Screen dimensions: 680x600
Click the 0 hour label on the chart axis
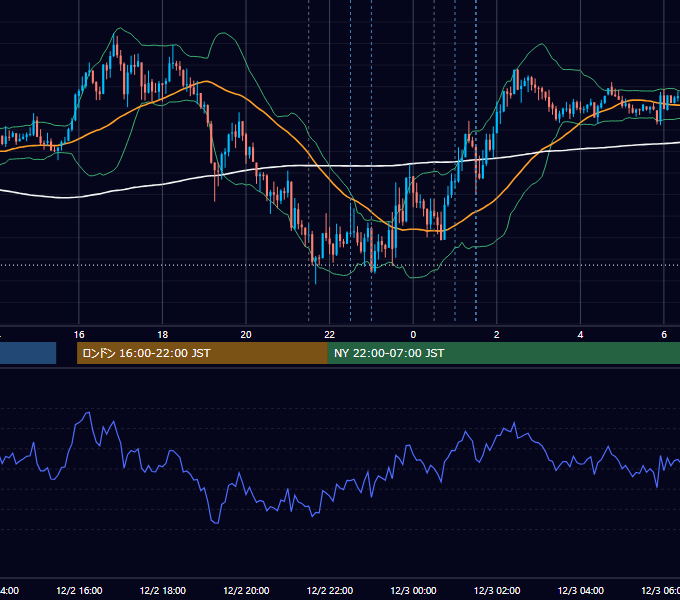pos(413,335)
